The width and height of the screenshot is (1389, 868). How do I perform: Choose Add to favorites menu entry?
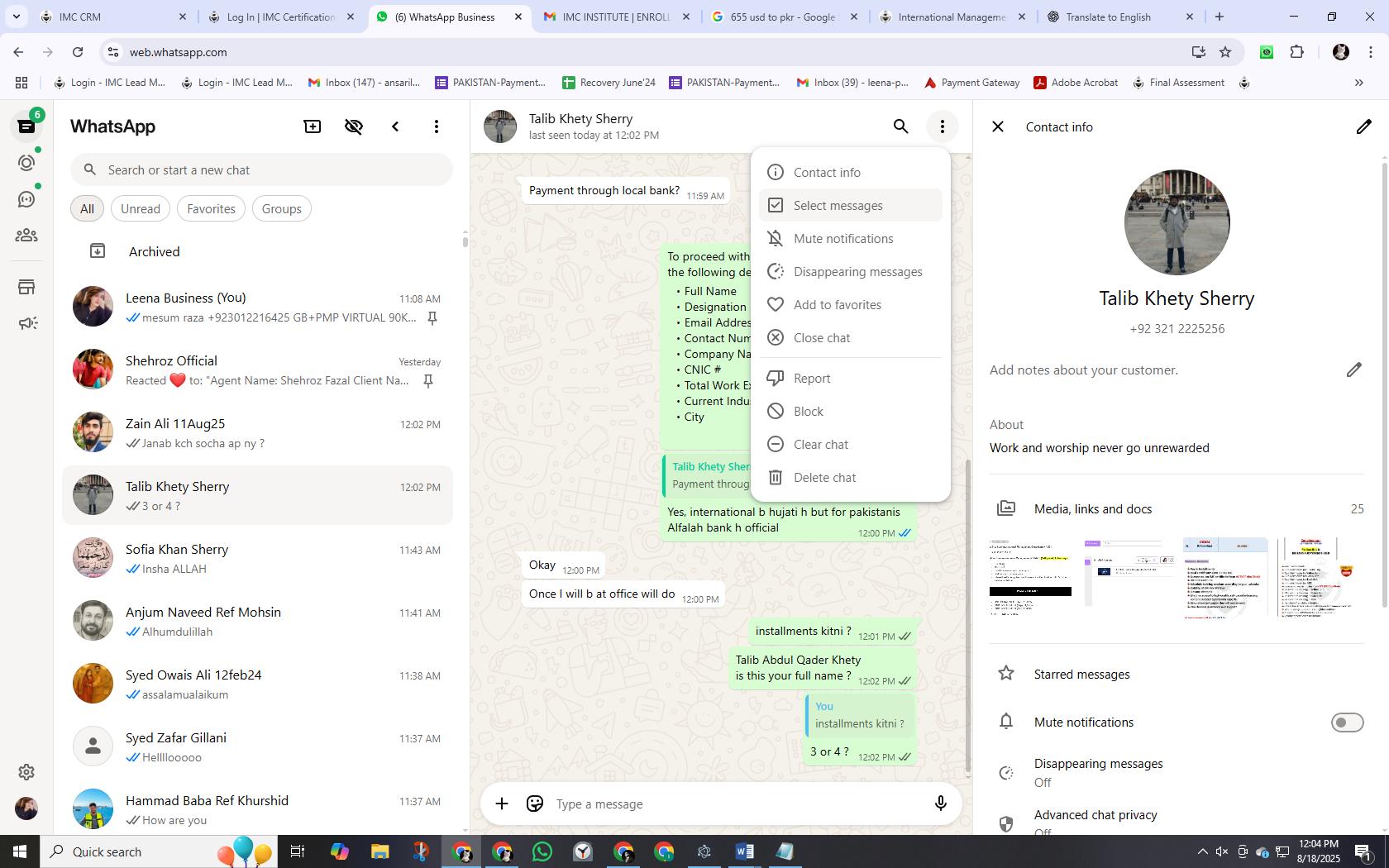[851, 304]
